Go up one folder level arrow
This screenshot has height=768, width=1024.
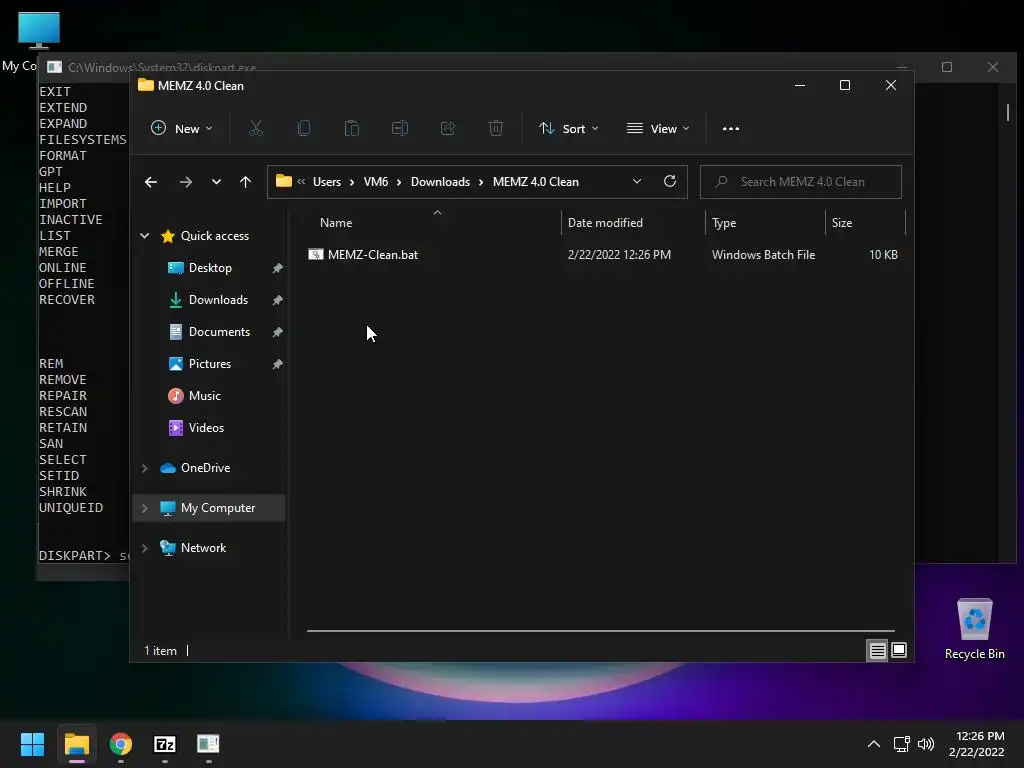point(246,182)
